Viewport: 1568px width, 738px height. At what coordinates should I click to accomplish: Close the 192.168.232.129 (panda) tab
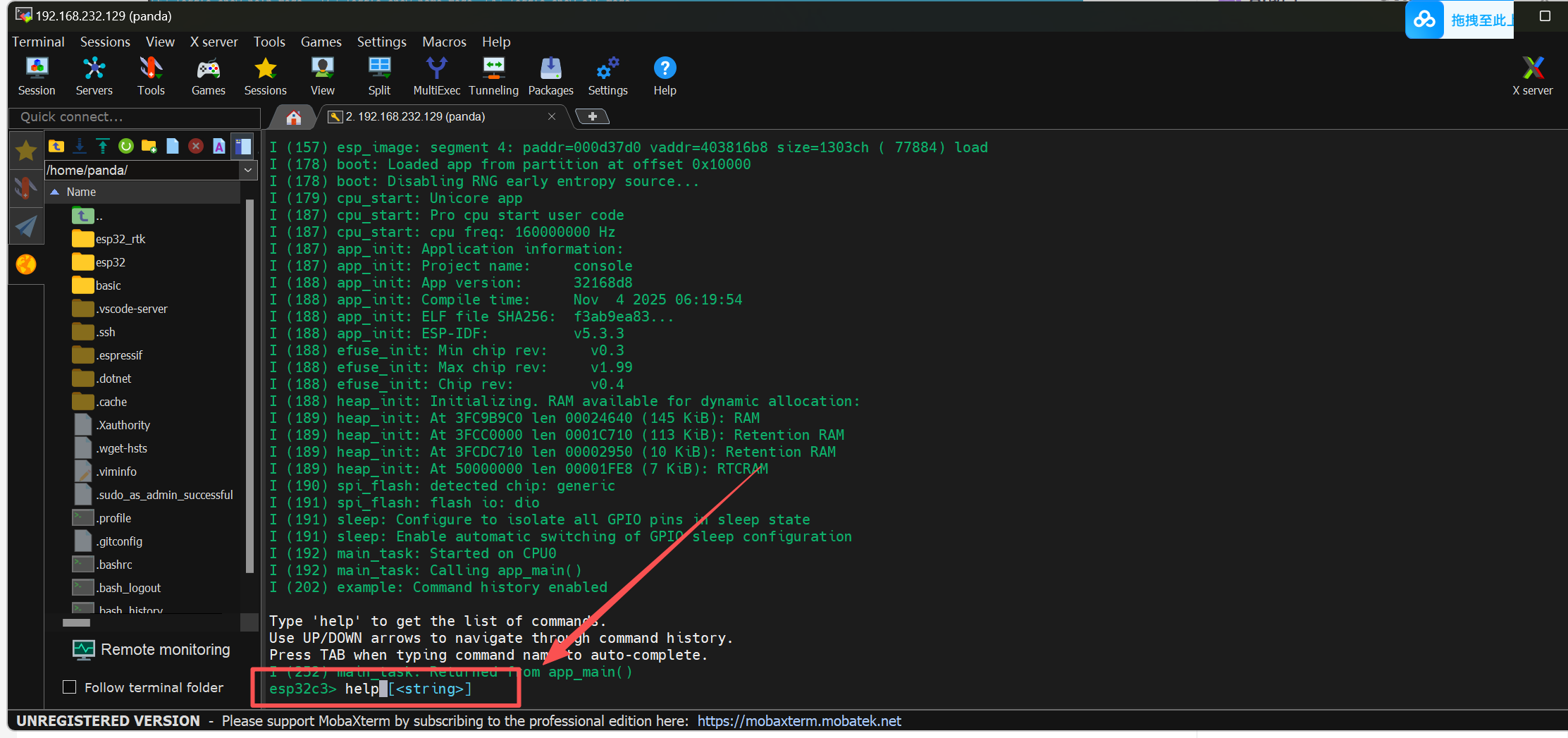[552, 116]
